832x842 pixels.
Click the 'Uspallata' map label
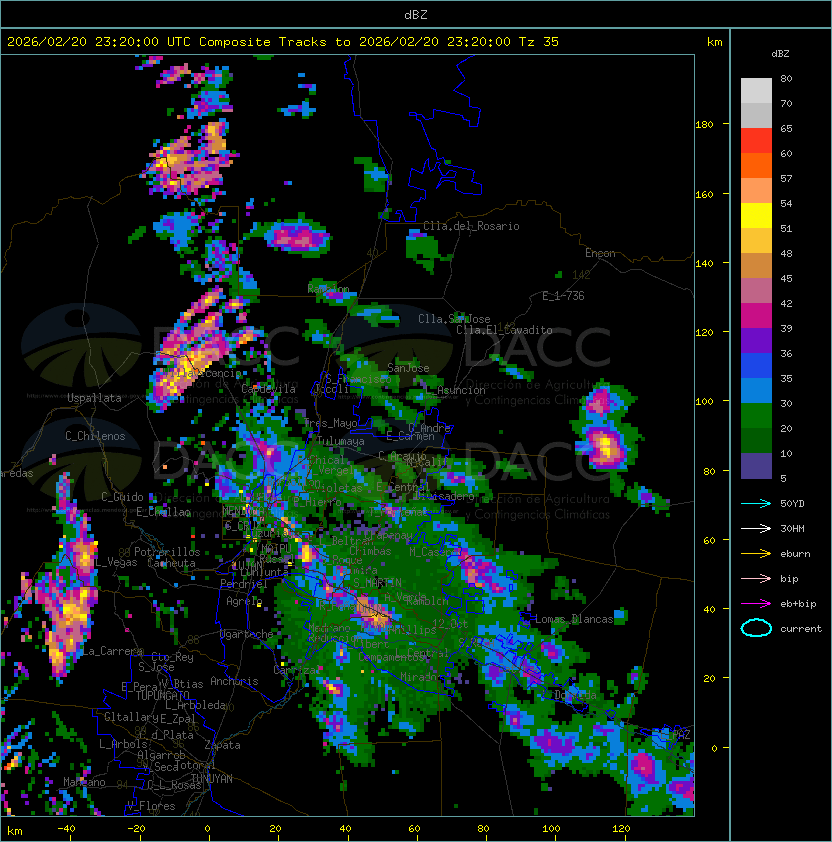click(x=94, y=398)
